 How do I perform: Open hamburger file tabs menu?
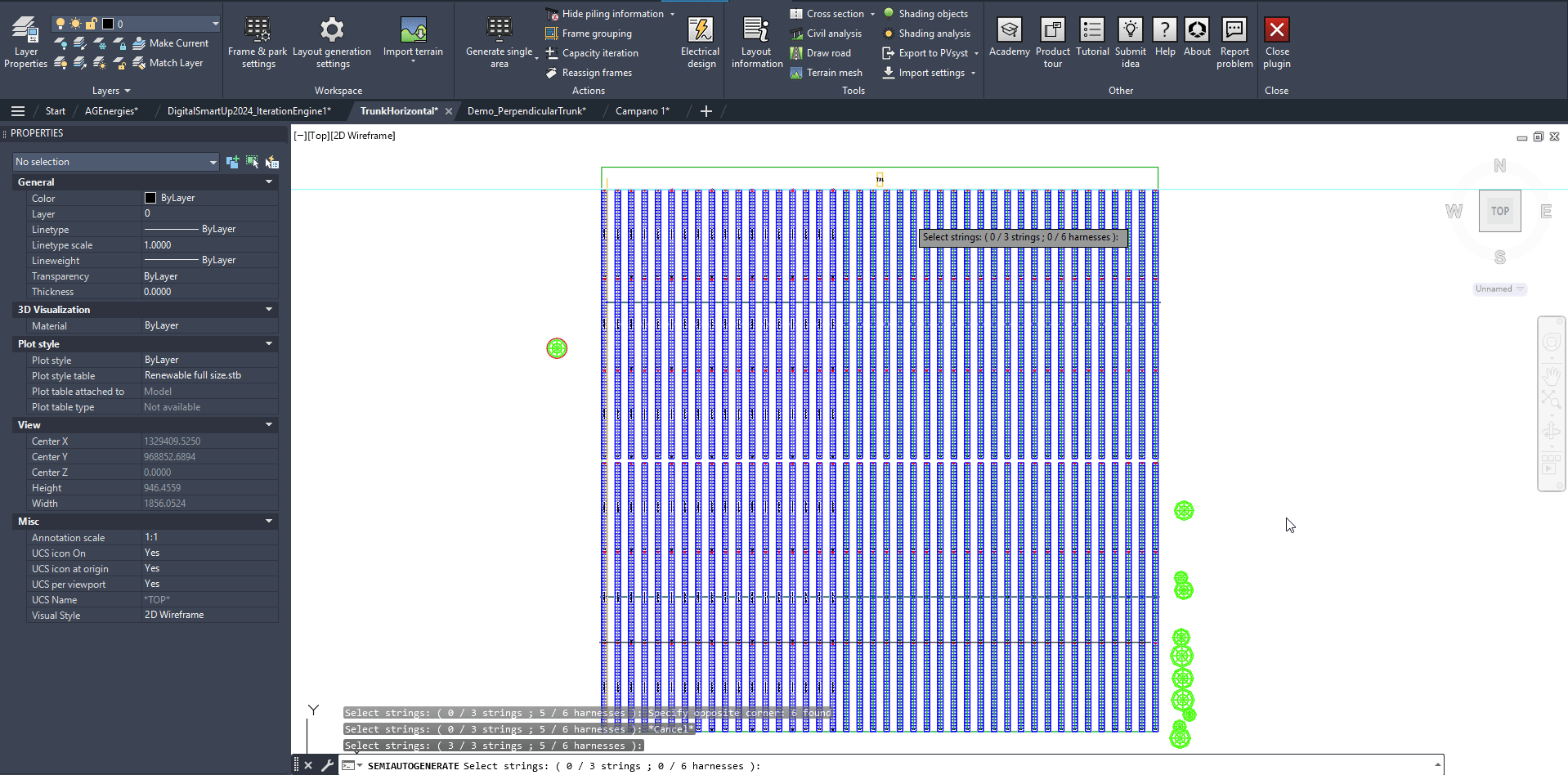point(18,111)
